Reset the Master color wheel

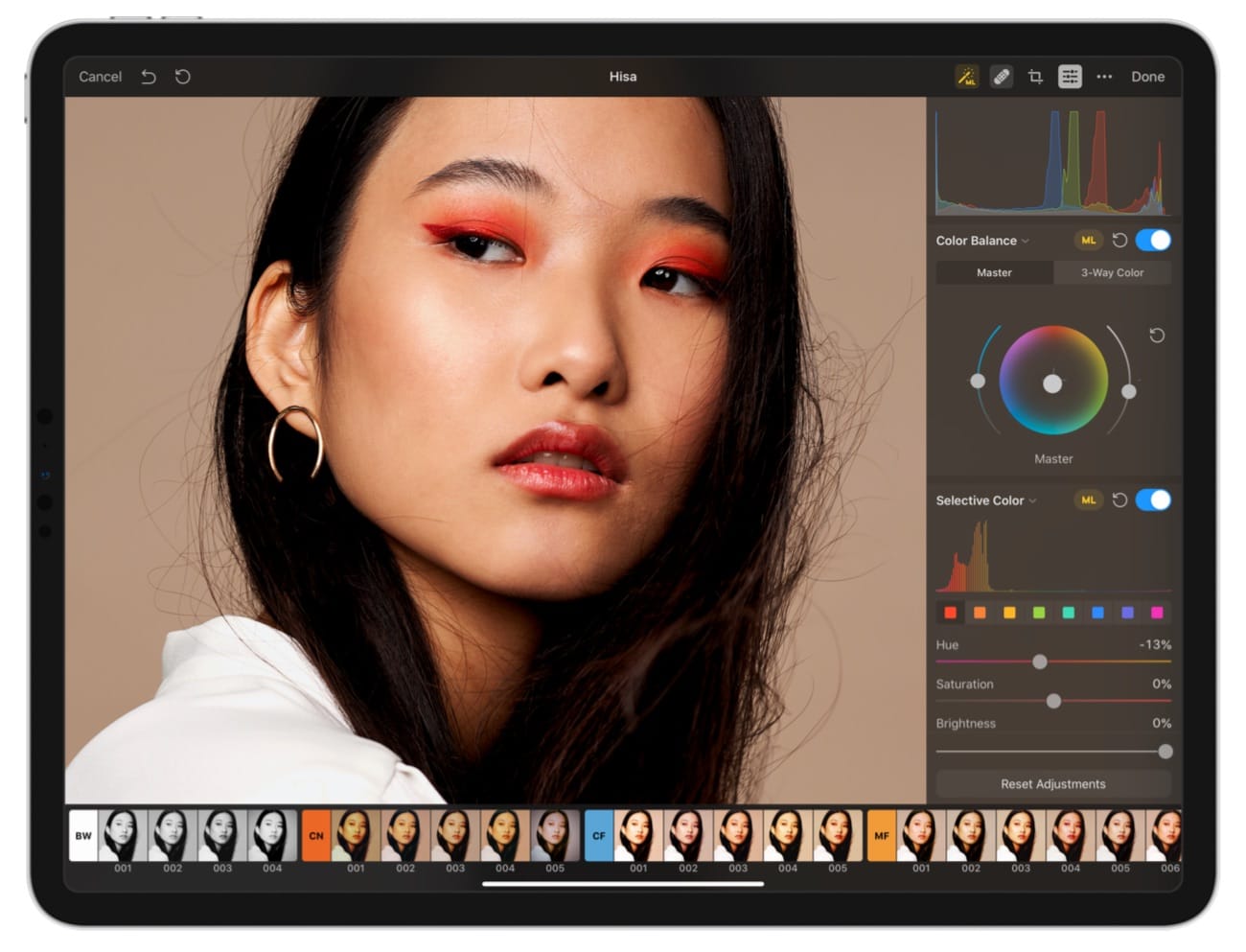tap(1157, 336)
